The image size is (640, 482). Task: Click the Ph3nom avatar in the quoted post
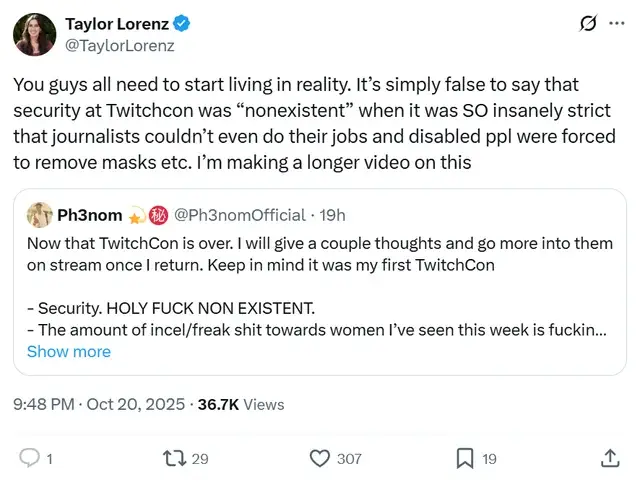click(40, 214)
